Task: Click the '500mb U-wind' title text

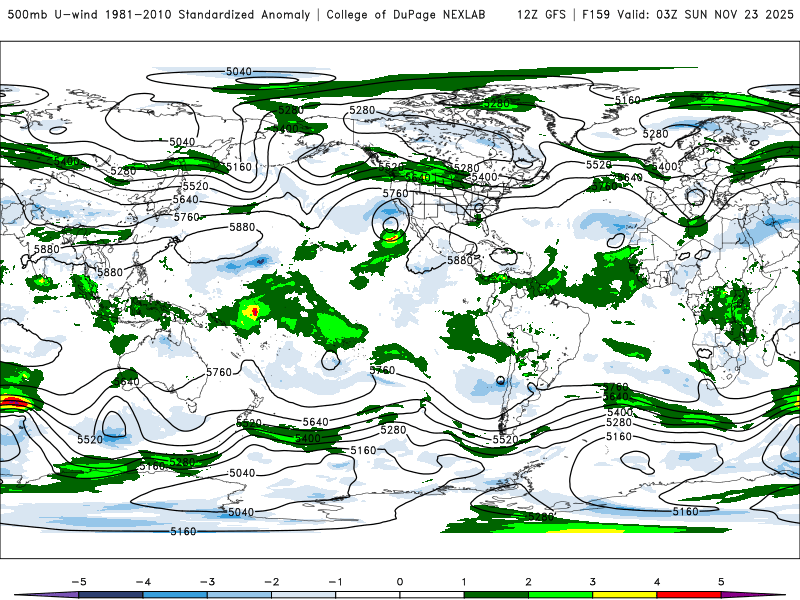Action: coord(53,14)
